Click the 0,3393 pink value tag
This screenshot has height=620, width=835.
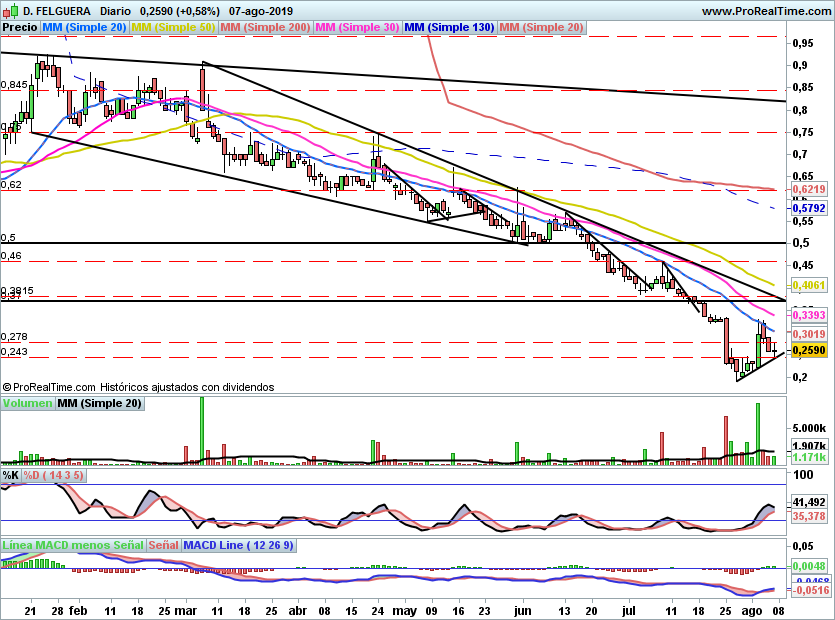(x=809, y=315)
